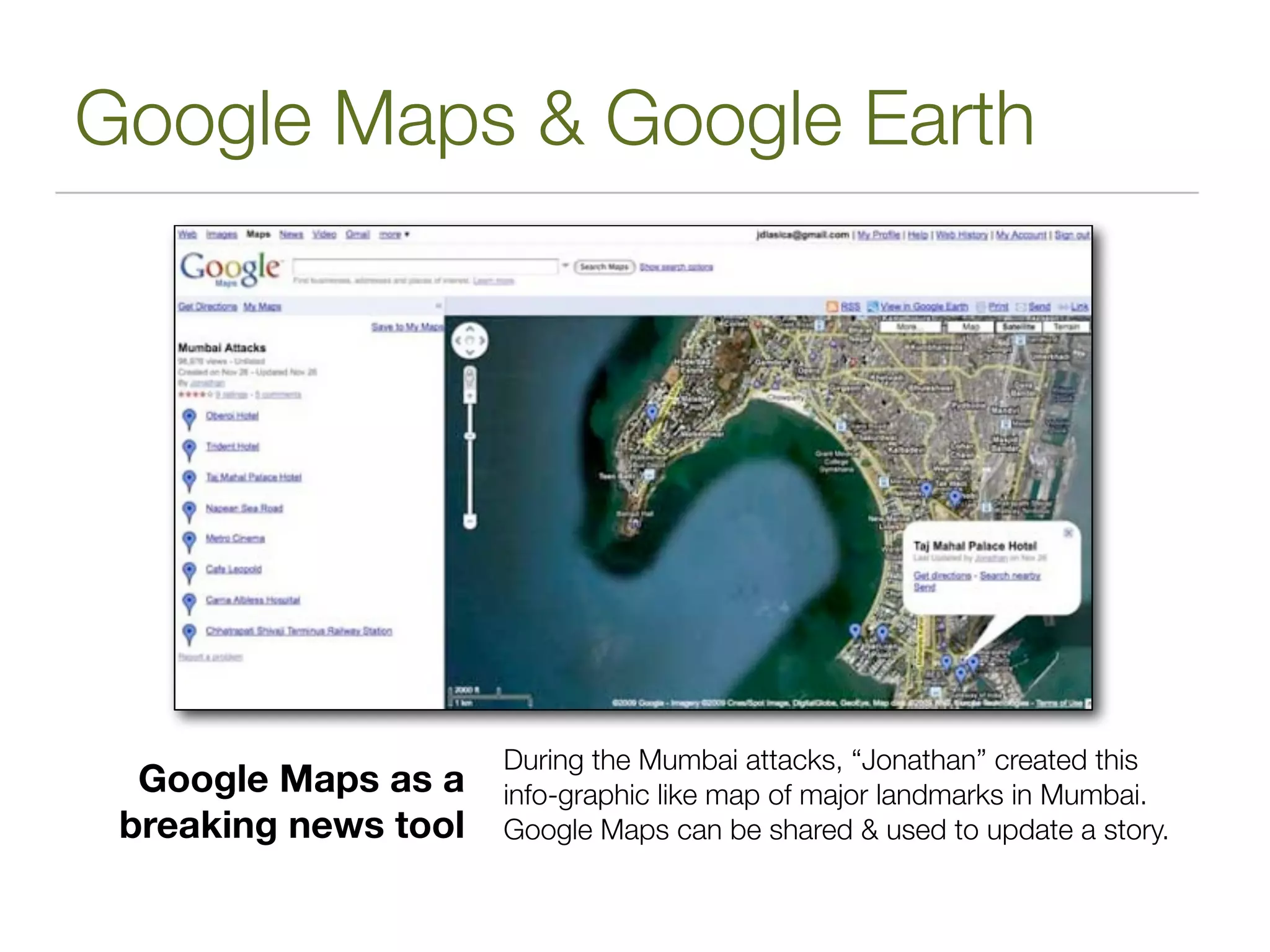The image size is (1270, 952).
Task: Click the Chhatrapati Shivaji Terminus pin icon
Action: [190, 634]
